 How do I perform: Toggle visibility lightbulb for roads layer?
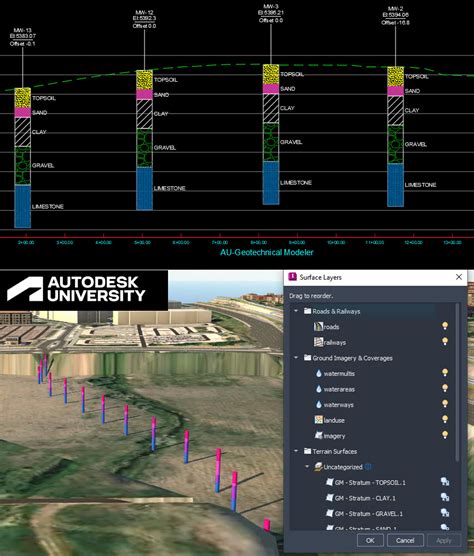pyautogui.click(x=445, y=326)
